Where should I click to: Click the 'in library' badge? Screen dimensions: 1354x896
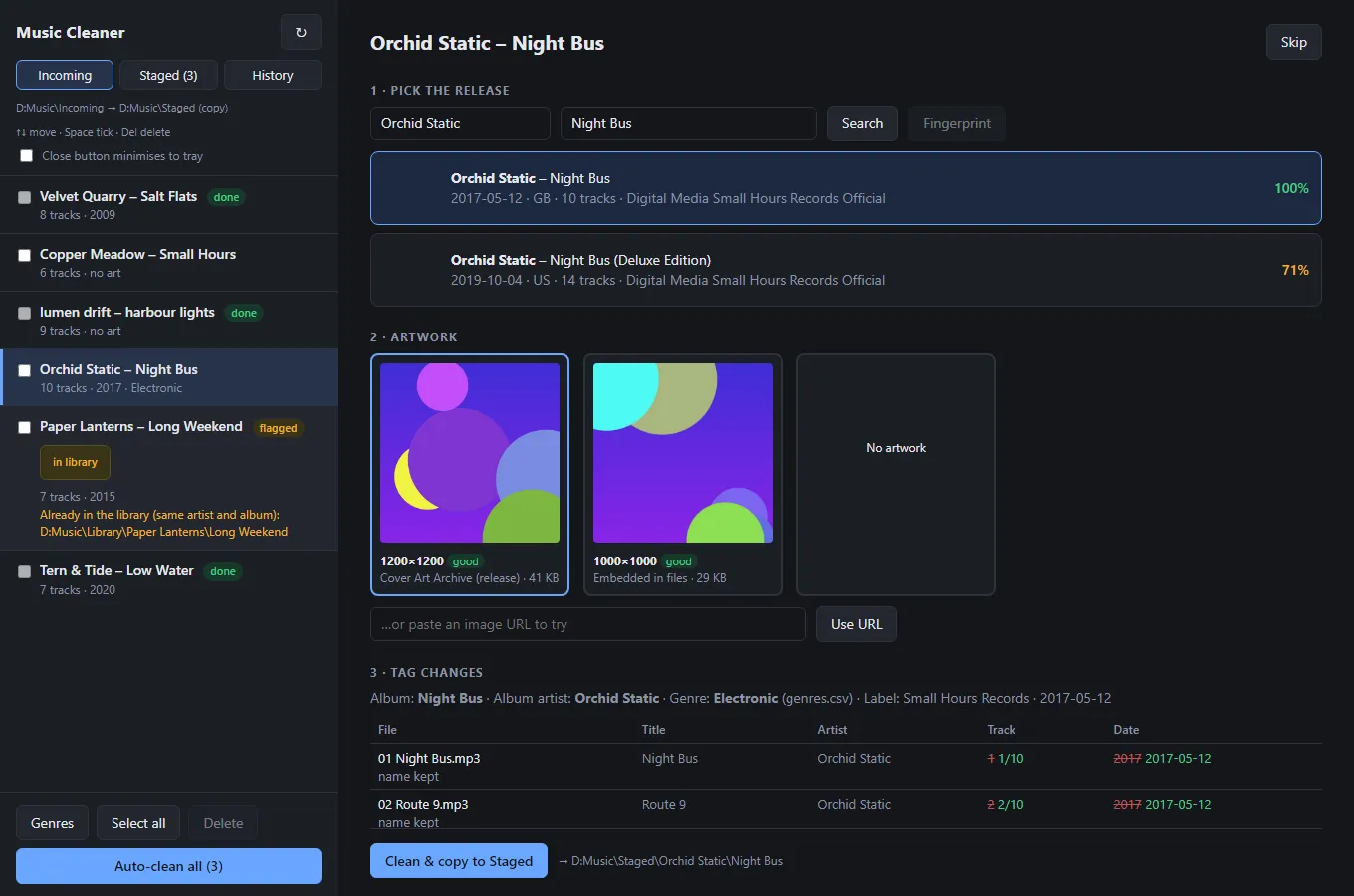point(75,462)
